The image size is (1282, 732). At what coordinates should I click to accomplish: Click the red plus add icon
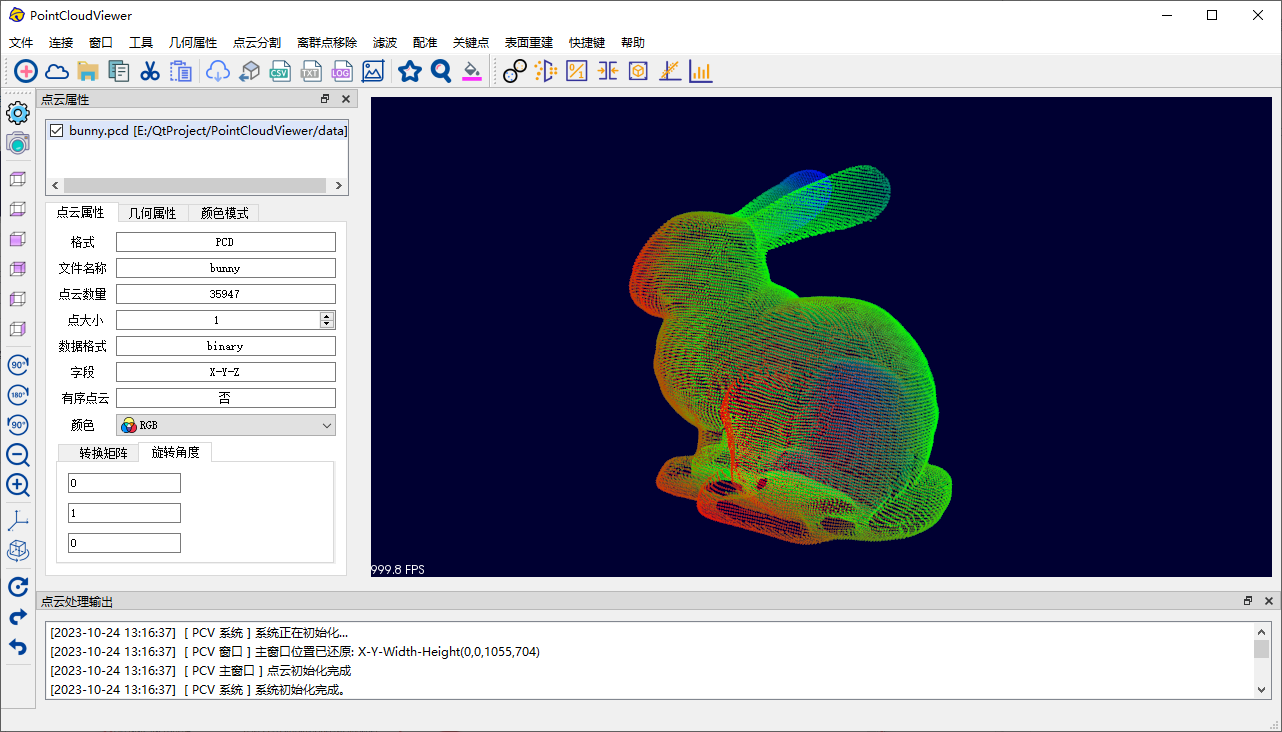pyautogui.click(x=26, y=71)
